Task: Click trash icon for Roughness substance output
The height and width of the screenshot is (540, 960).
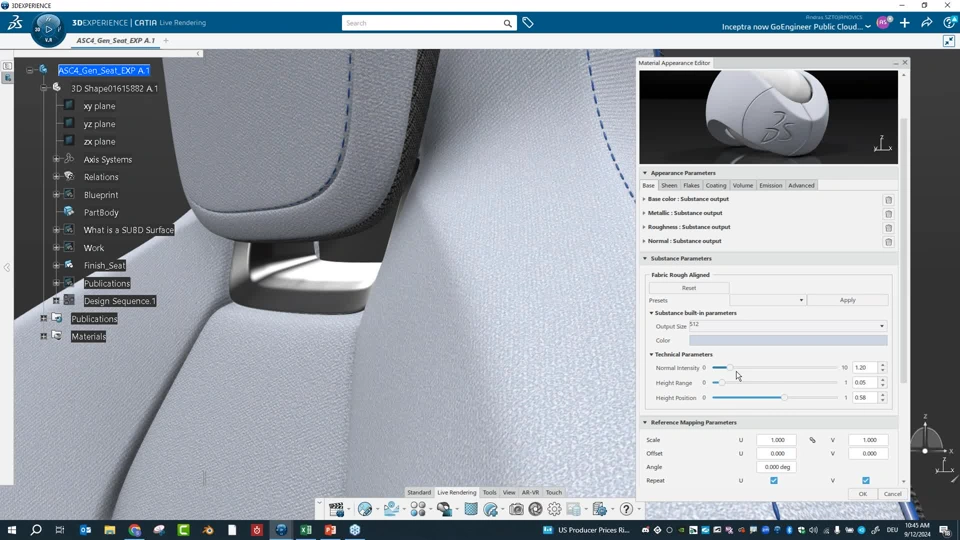Action: click(x=888, y=228)
